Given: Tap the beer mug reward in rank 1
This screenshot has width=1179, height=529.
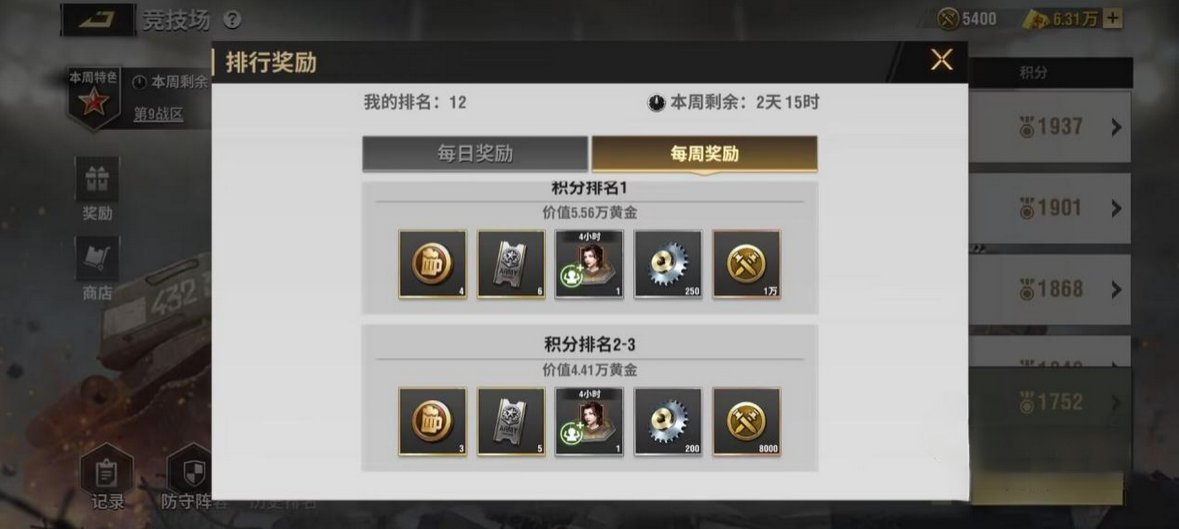Looking at the screenshot, I should point(432,264).
